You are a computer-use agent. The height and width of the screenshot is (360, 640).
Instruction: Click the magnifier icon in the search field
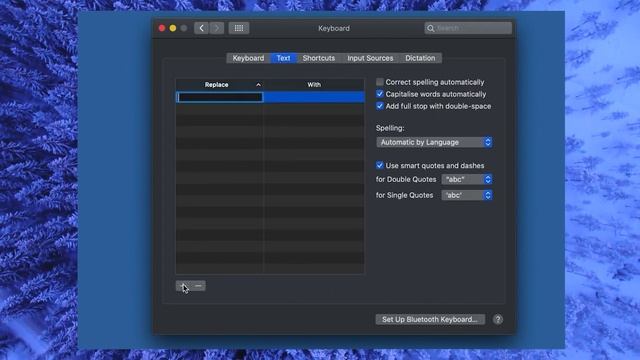(x=431, y=28)
